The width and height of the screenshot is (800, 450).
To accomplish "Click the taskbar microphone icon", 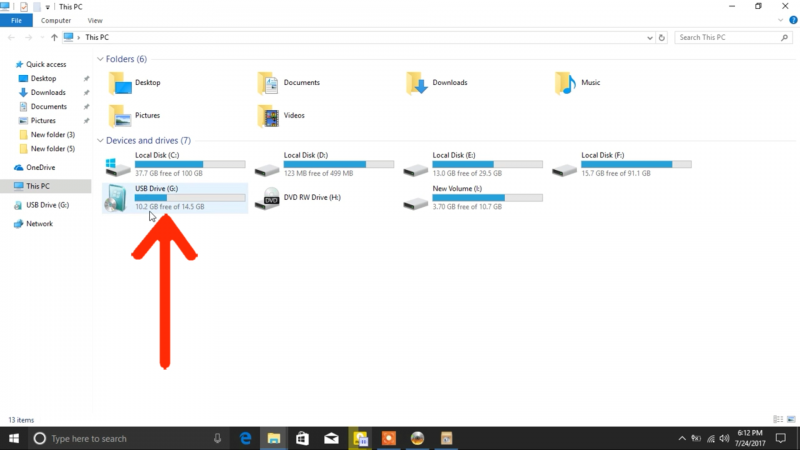I will [217, 438].
